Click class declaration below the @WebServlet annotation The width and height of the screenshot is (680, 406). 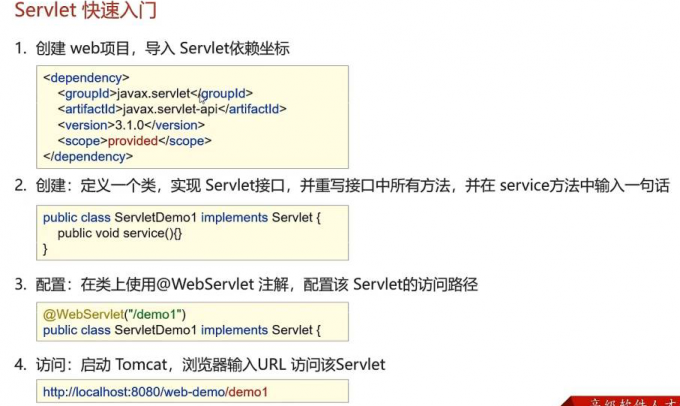(182, 330)
